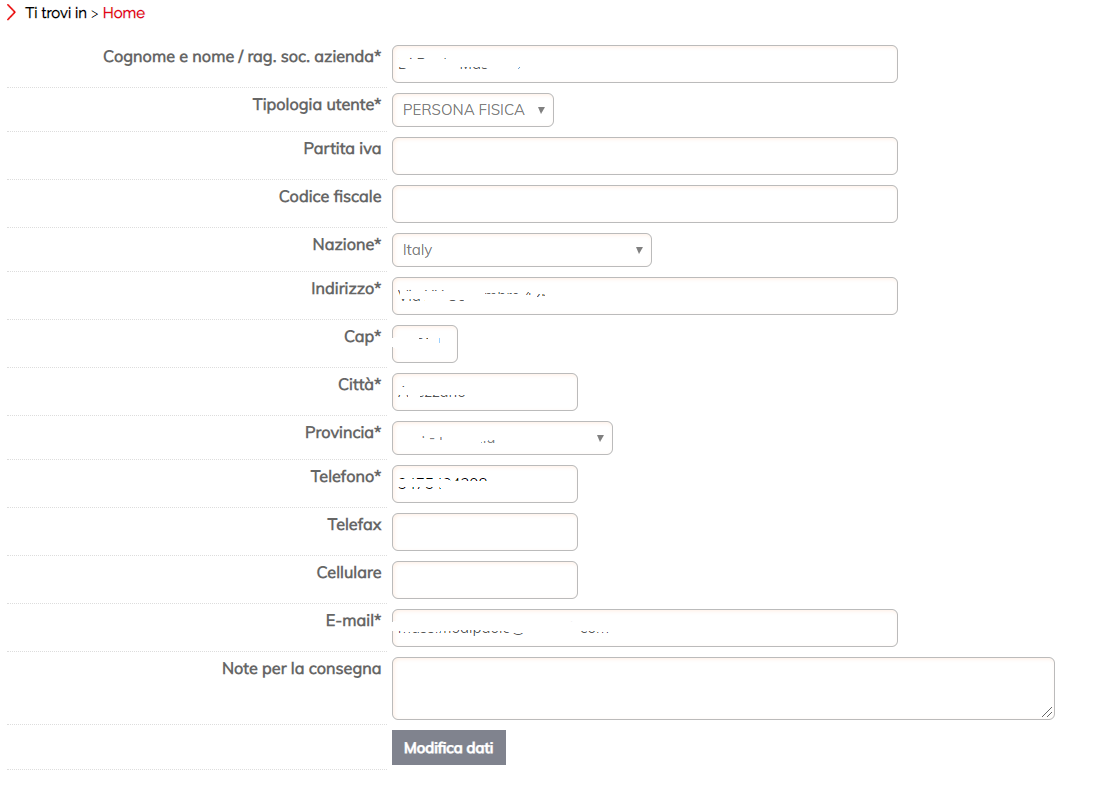Image resolution: width=1098 pixels, height=797 pixels.
Task: Select the Codice fiscale input box
Action: coord(644,204)
